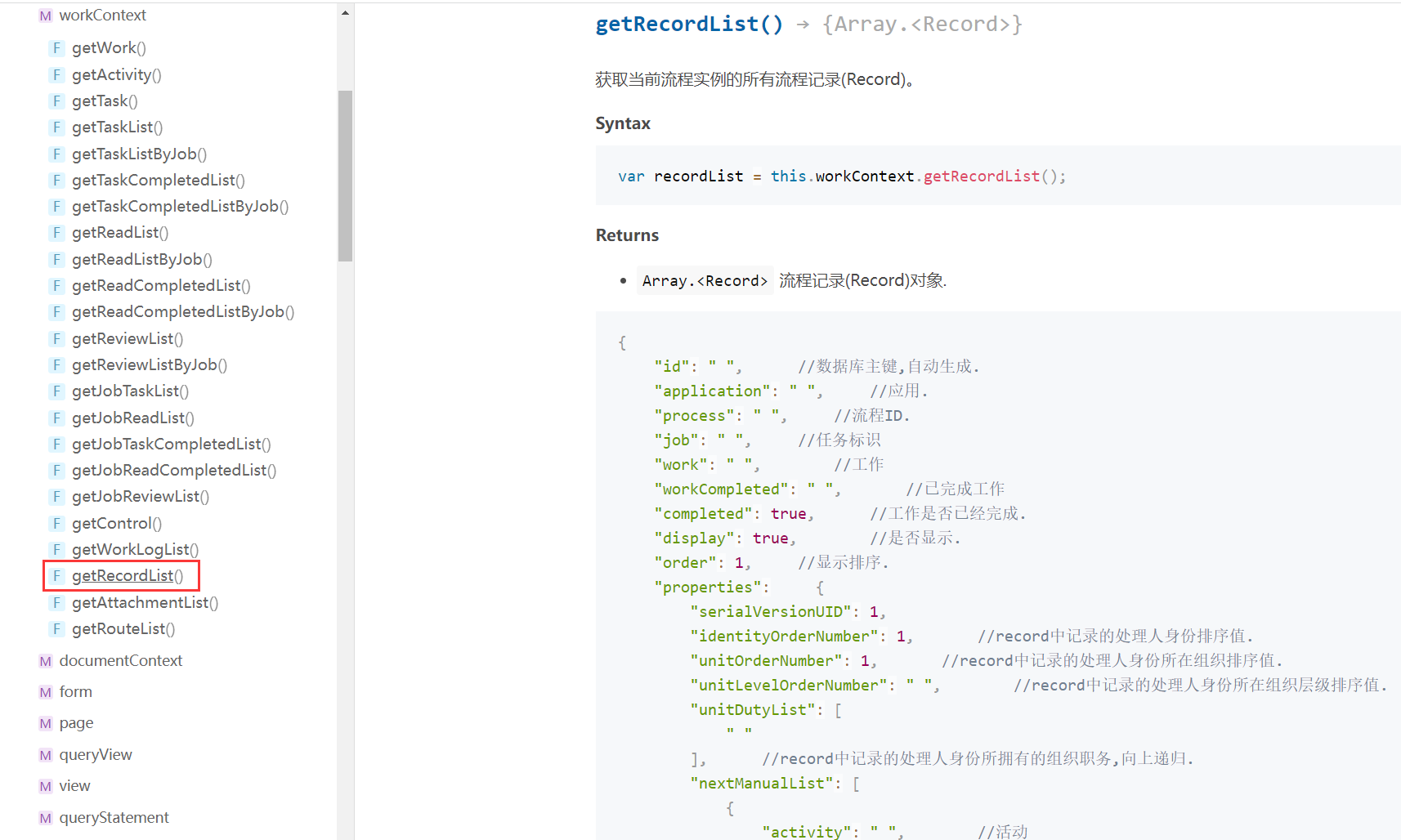This screenshot has height=840, width=1401.
Task: Click the F icon next to getJobTaskList()
Action: (56, 391)
